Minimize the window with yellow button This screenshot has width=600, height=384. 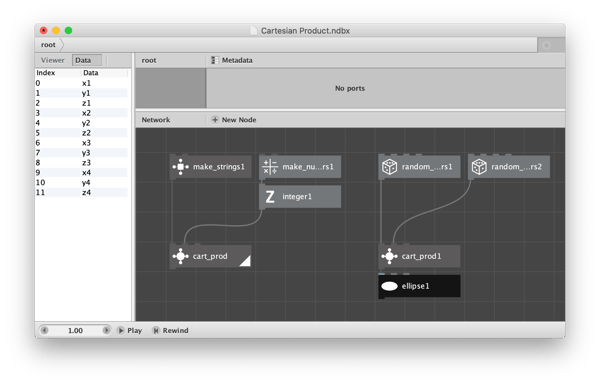click(56, 31)
